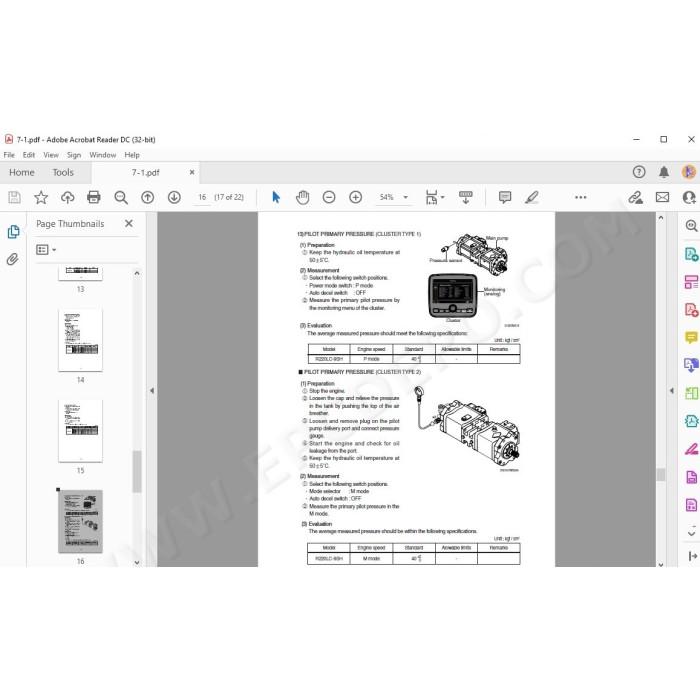Open the View menu

click(x=51, y=155)
